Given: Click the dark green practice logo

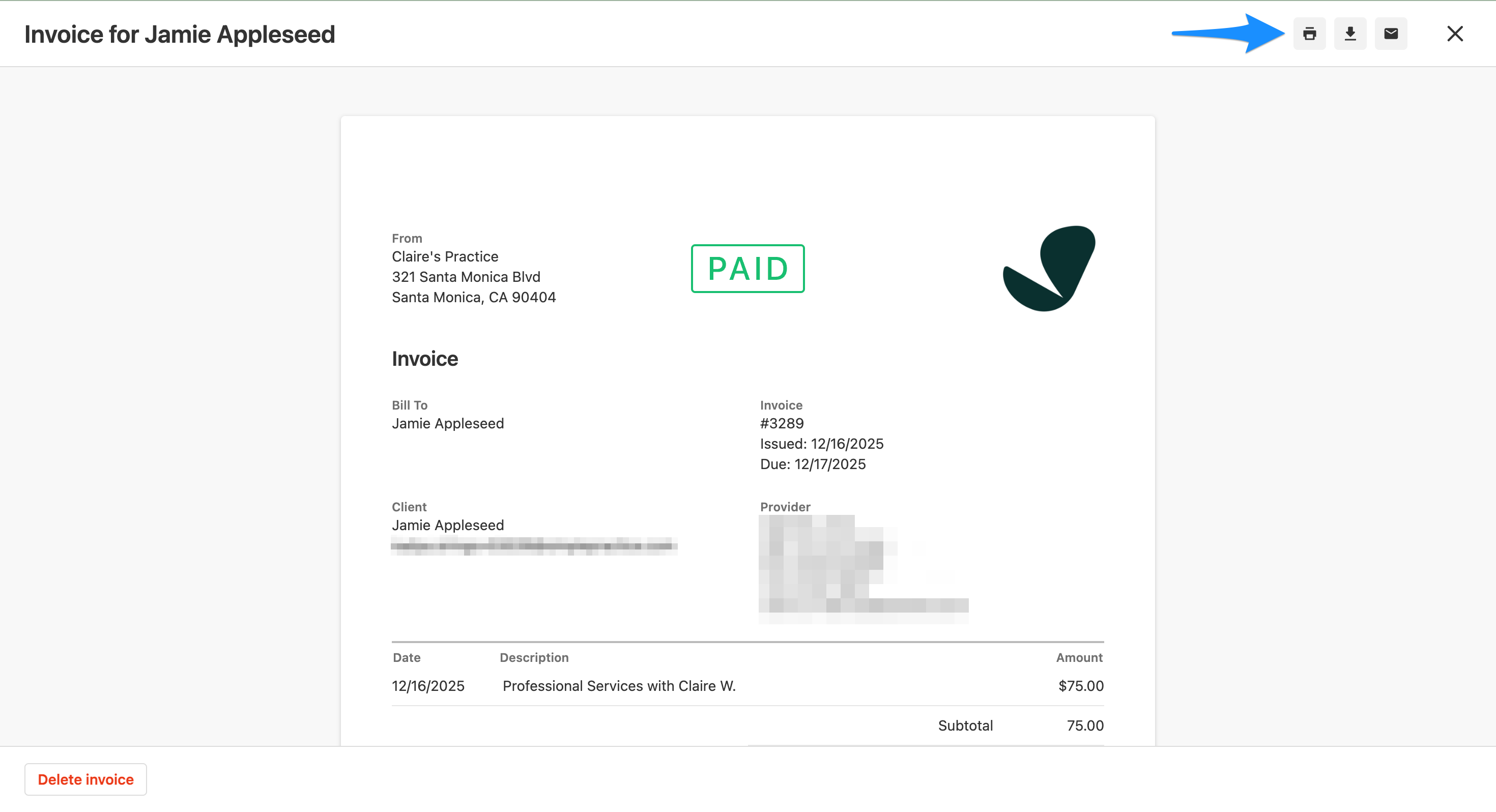Looking at the screenshot, I should click(x=1049, y=268).
